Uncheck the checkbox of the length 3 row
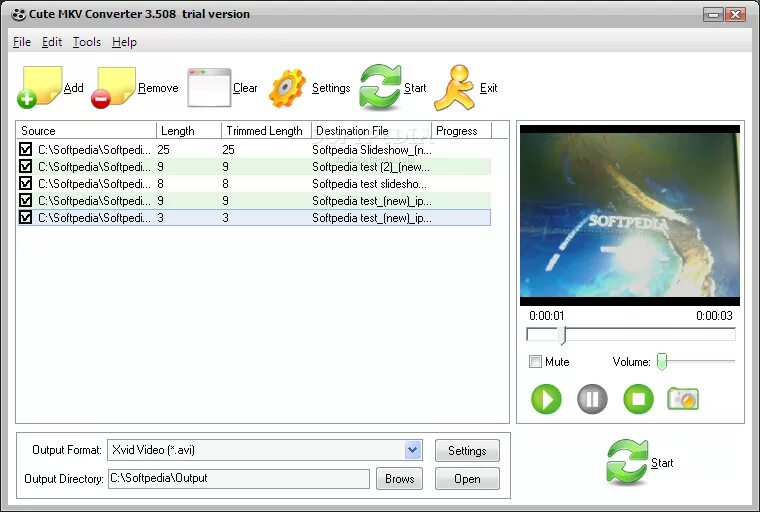This screenshot has height=512, width=760. (x=25, y=217)
